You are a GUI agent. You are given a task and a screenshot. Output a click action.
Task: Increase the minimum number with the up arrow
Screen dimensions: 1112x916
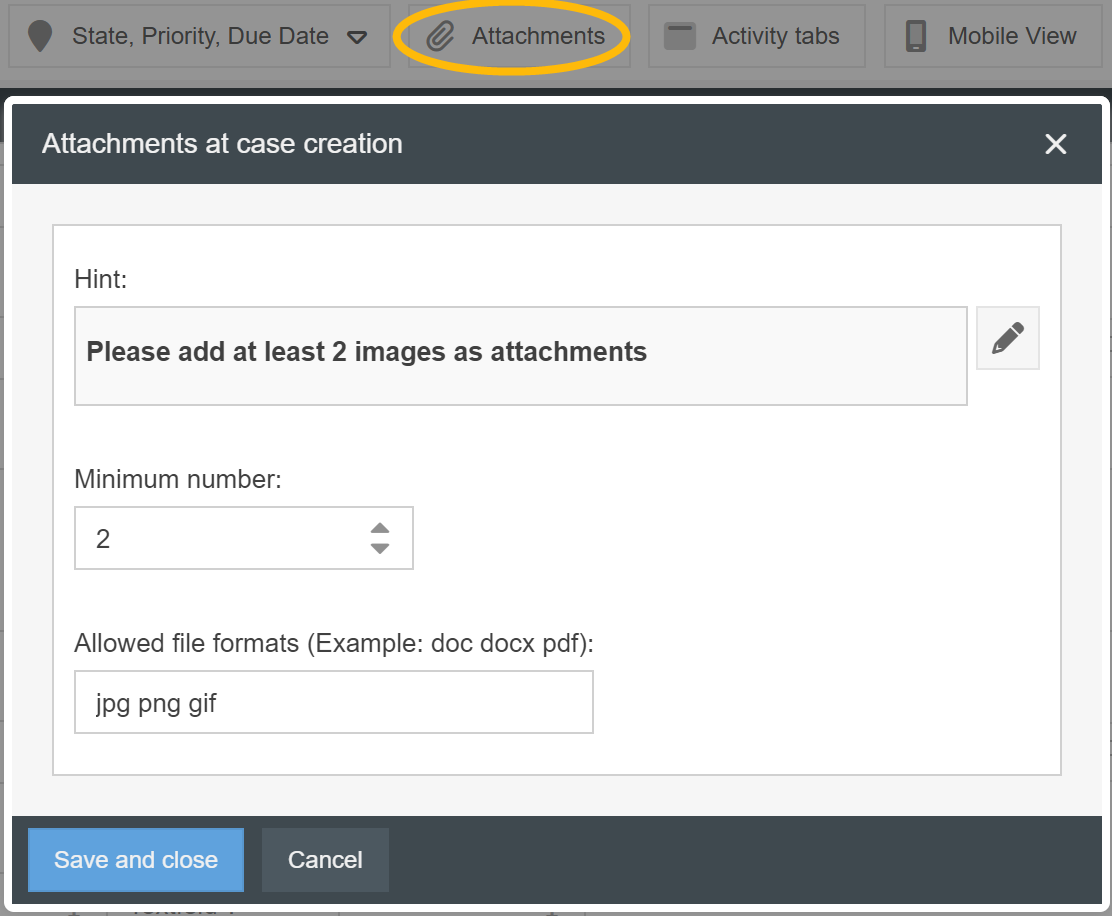[380, 528]
